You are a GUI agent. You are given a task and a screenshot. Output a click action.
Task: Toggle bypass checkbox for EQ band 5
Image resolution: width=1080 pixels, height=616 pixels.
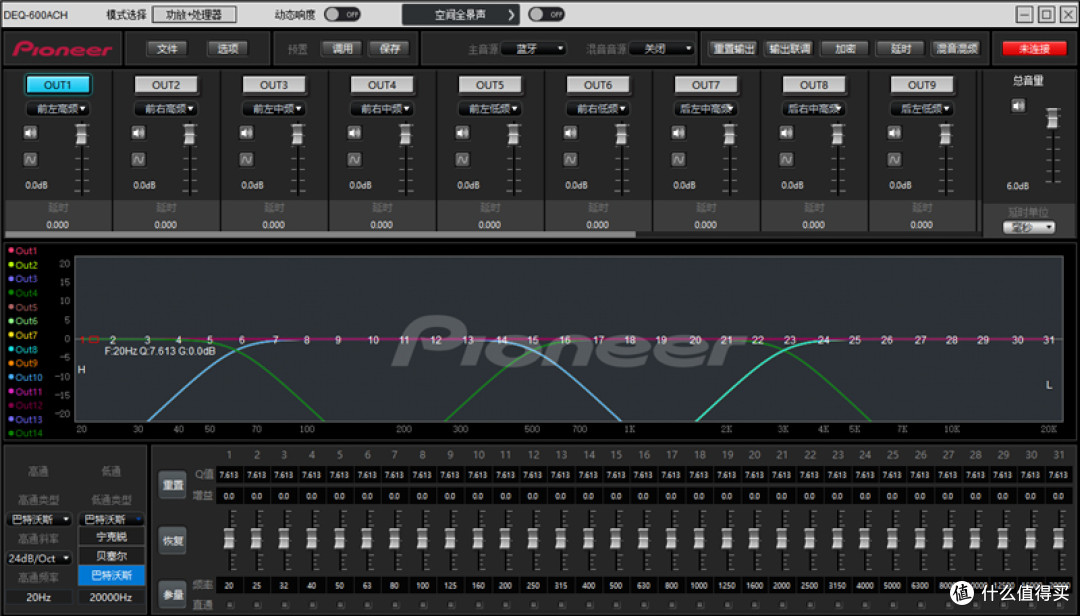pyautogui.click(x=340, y=605)
